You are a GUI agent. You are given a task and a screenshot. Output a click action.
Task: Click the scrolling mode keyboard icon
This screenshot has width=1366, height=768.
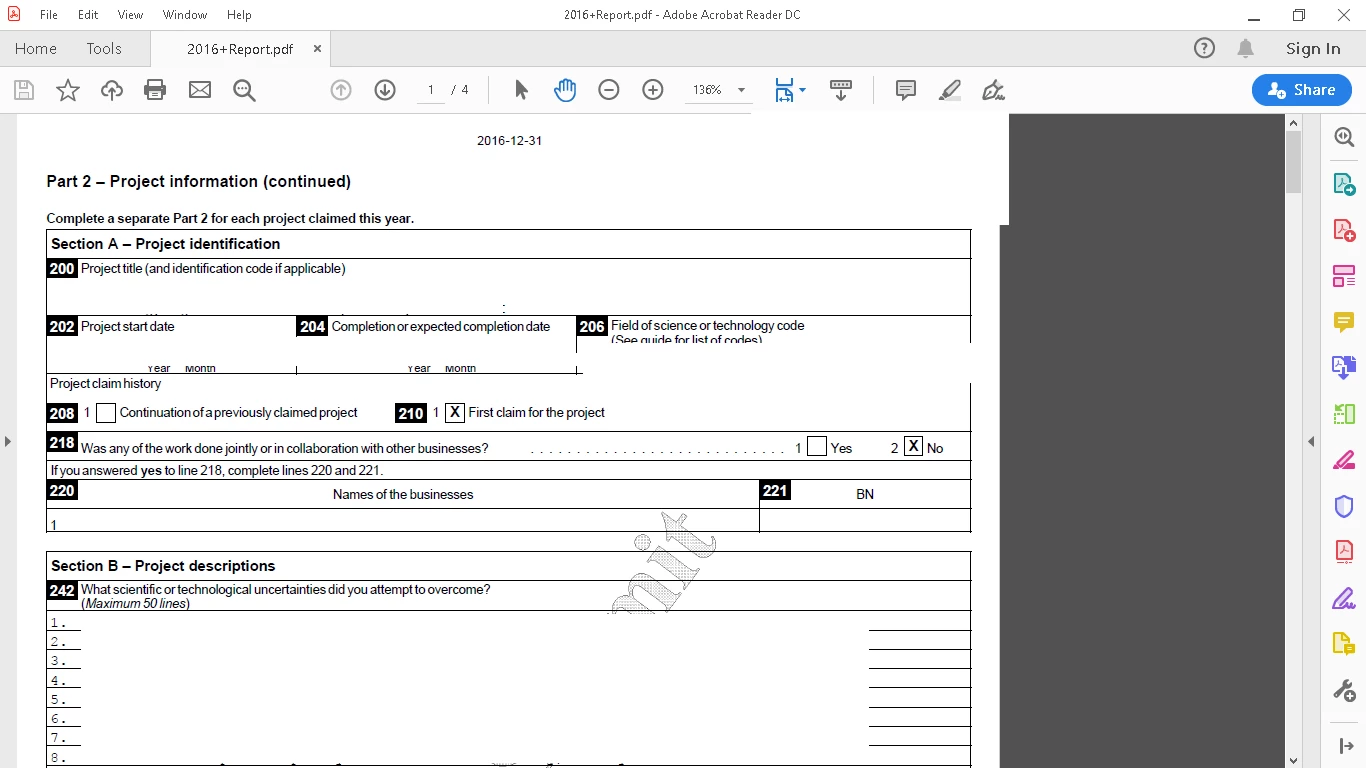coord(841,90)
